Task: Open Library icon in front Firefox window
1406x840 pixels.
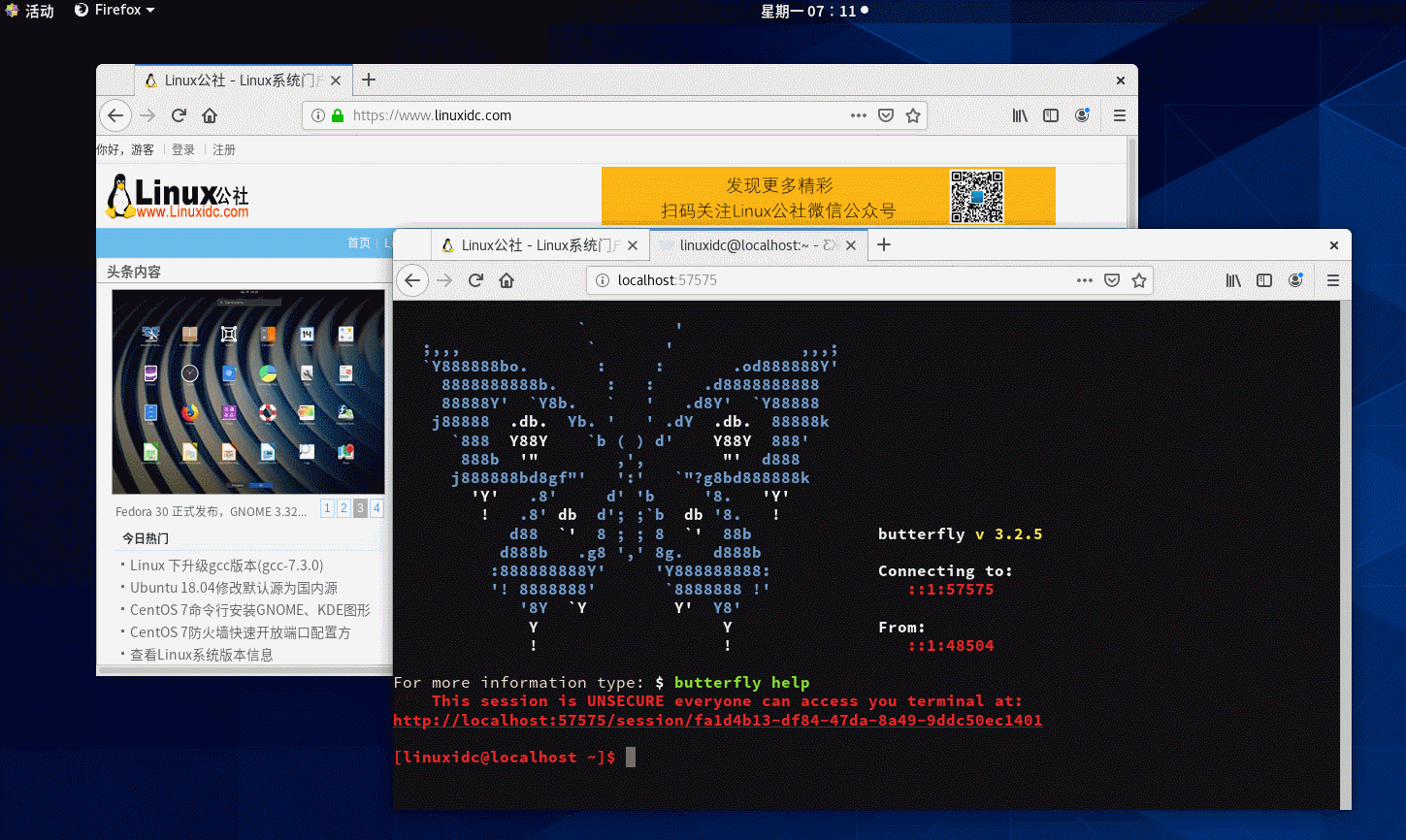Action: click(1233, 280)
